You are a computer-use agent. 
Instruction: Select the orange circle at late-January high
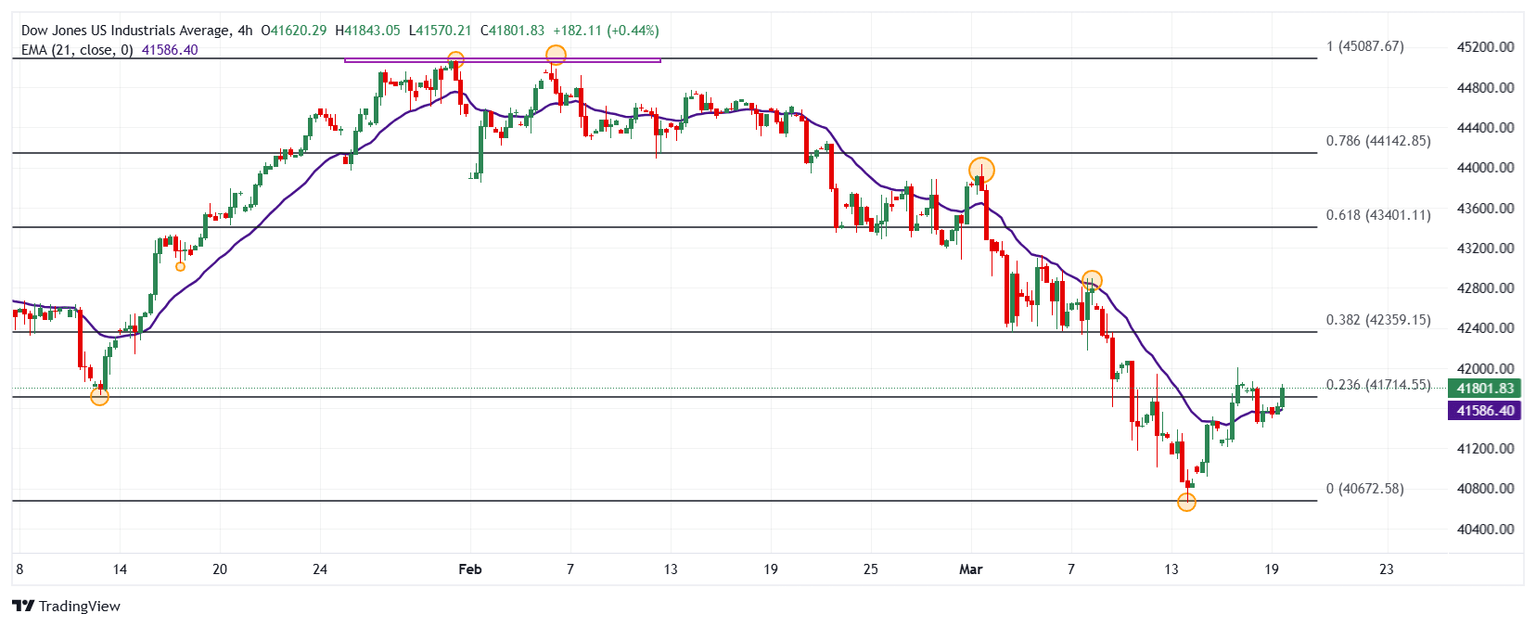point(455,60)
